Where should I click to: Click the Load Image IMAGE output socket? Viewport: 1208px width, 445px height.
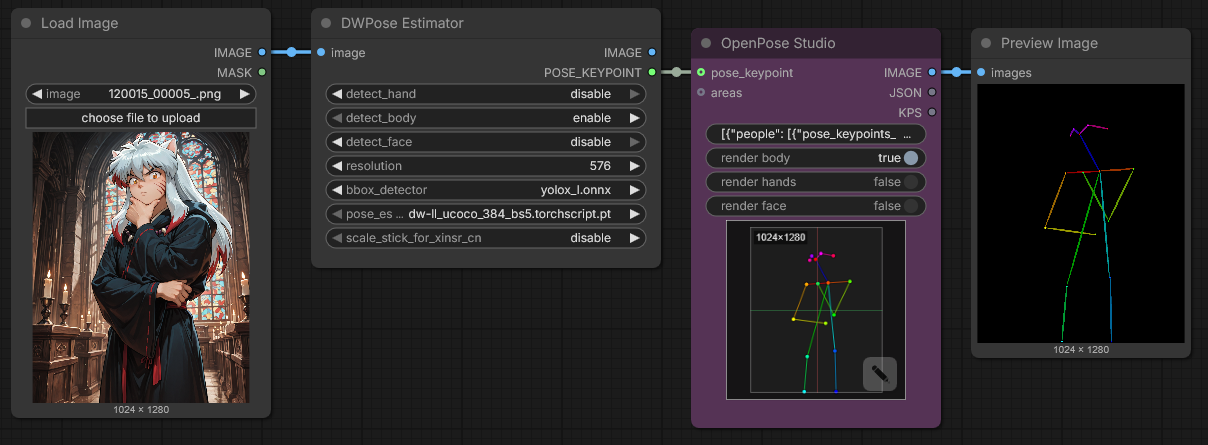[x=262, y=52]
